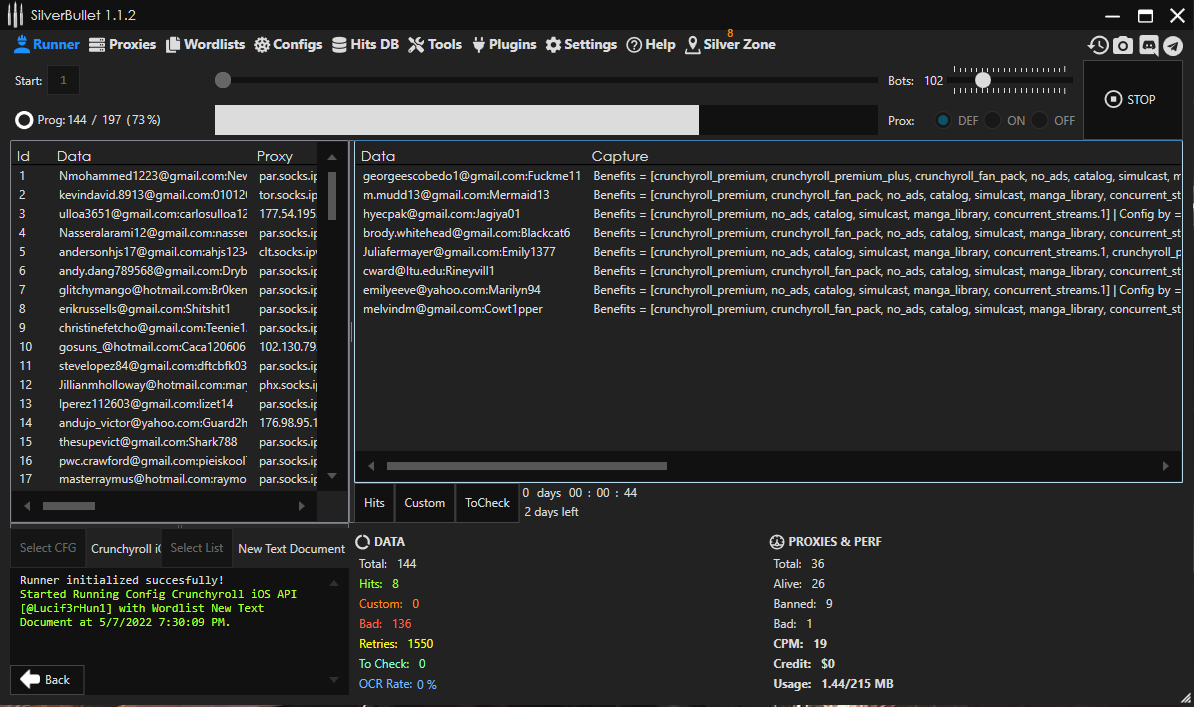Click the Bad count 136
The image size is (1194, 707).
401,624
